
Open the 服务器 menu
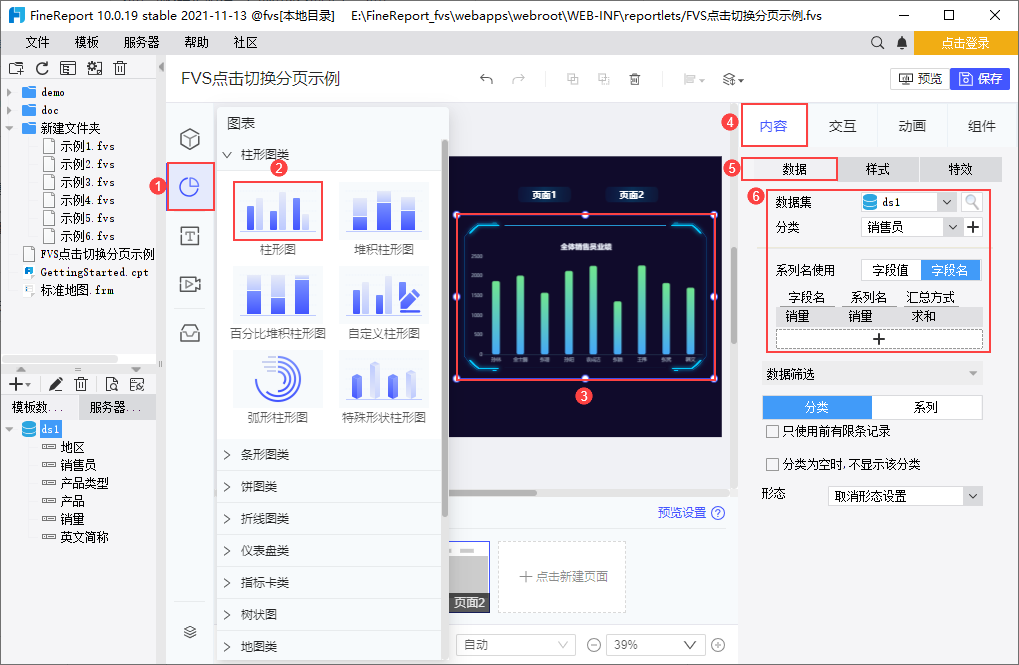pyautogui.click(x=142, y=43)
